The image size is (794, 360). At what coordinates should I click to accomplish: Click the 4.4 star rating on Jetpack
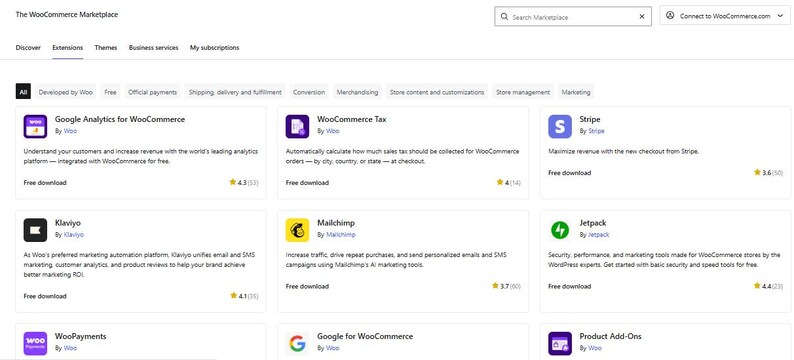(x=769, y=286)
